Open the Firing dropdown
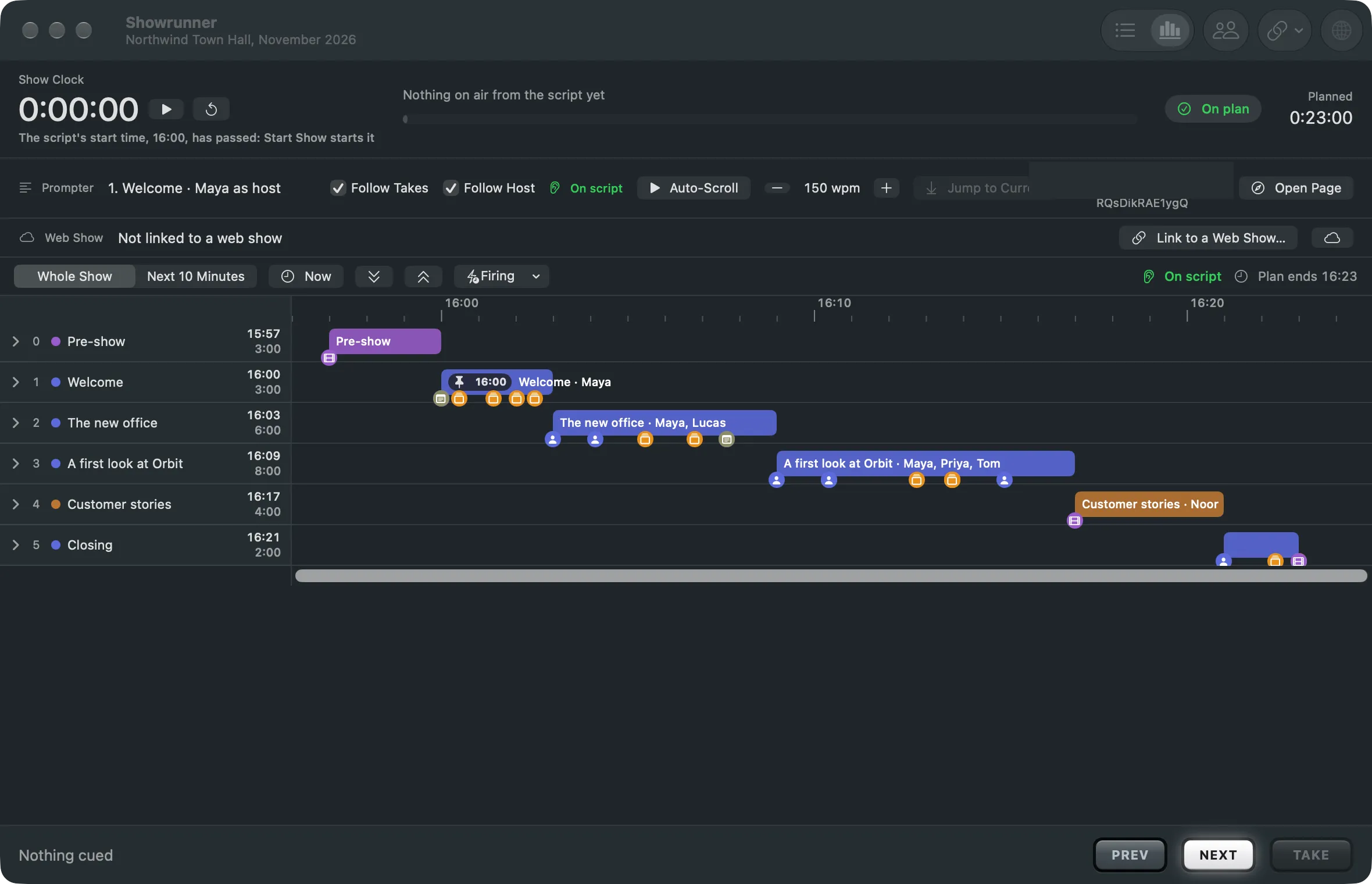 click(x=501, y=276)
